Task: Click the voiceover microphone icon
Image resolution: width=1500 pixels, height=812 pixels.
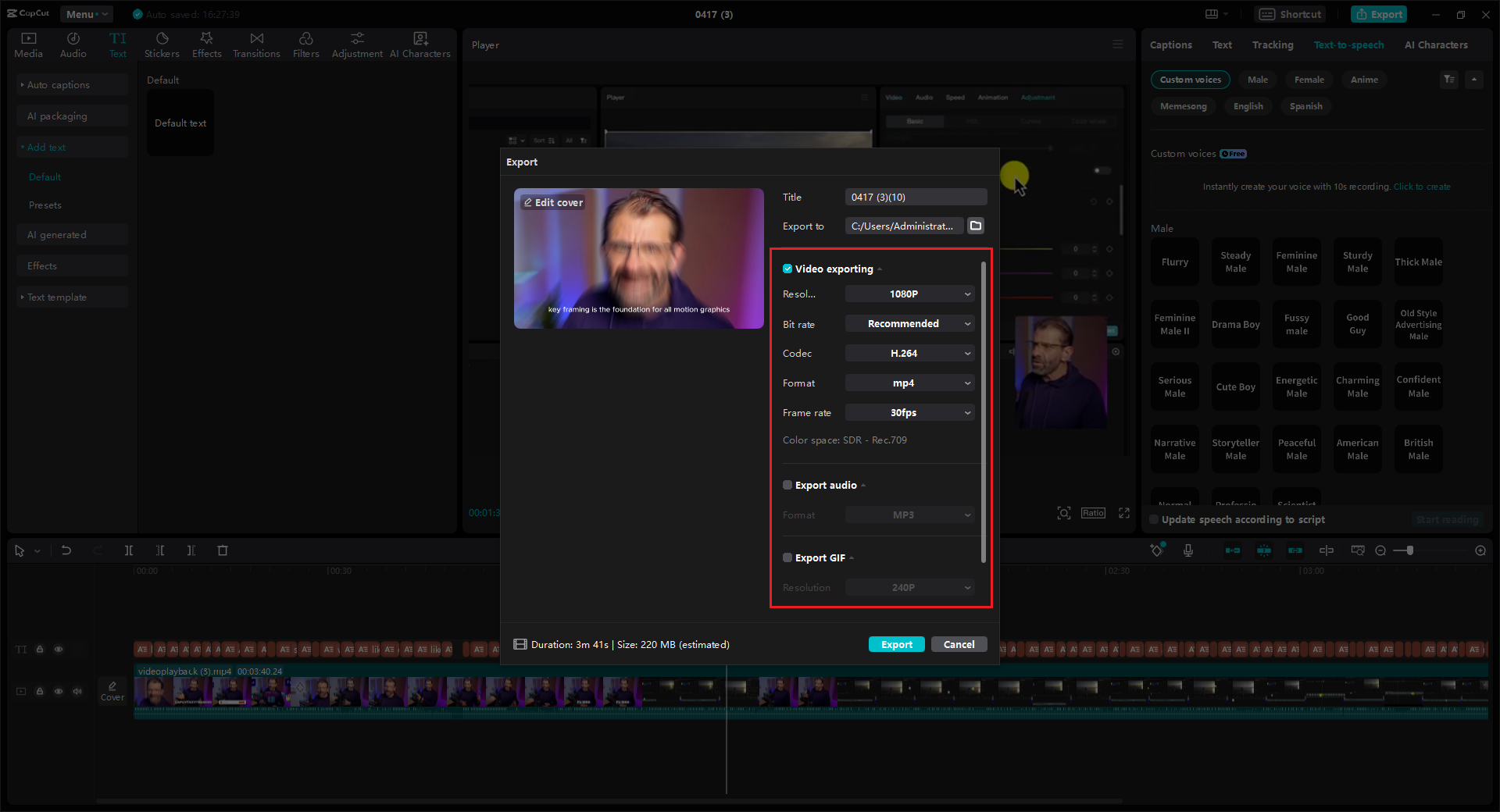Action: click(1188, 550)
